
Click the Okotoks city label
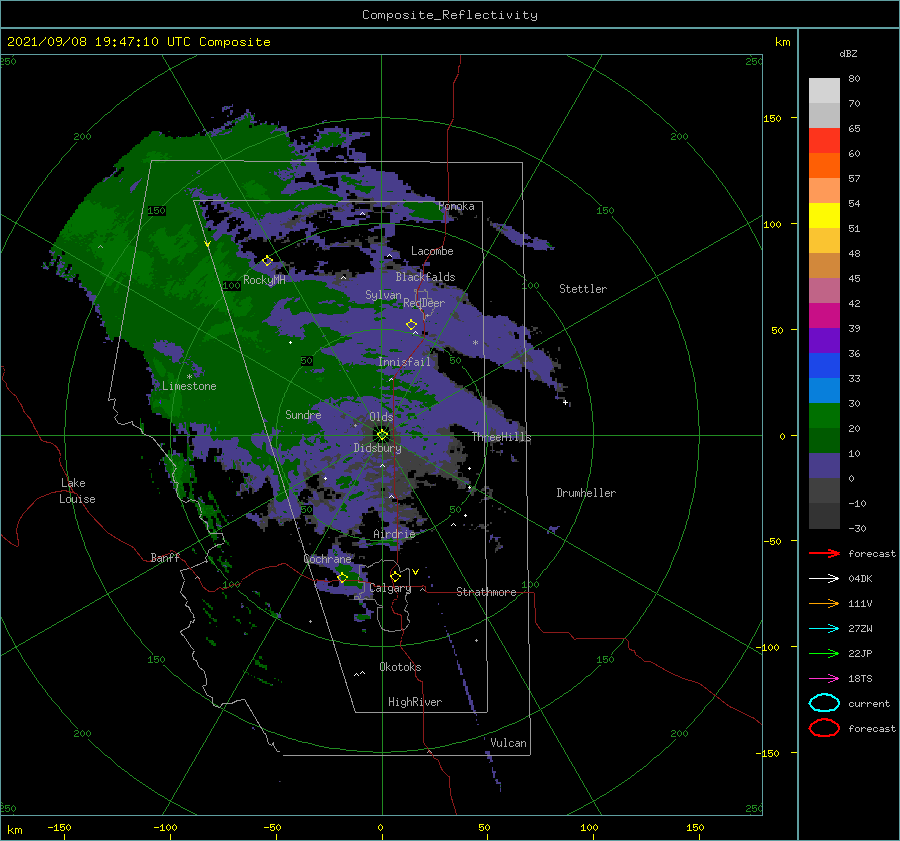point(400,667)
